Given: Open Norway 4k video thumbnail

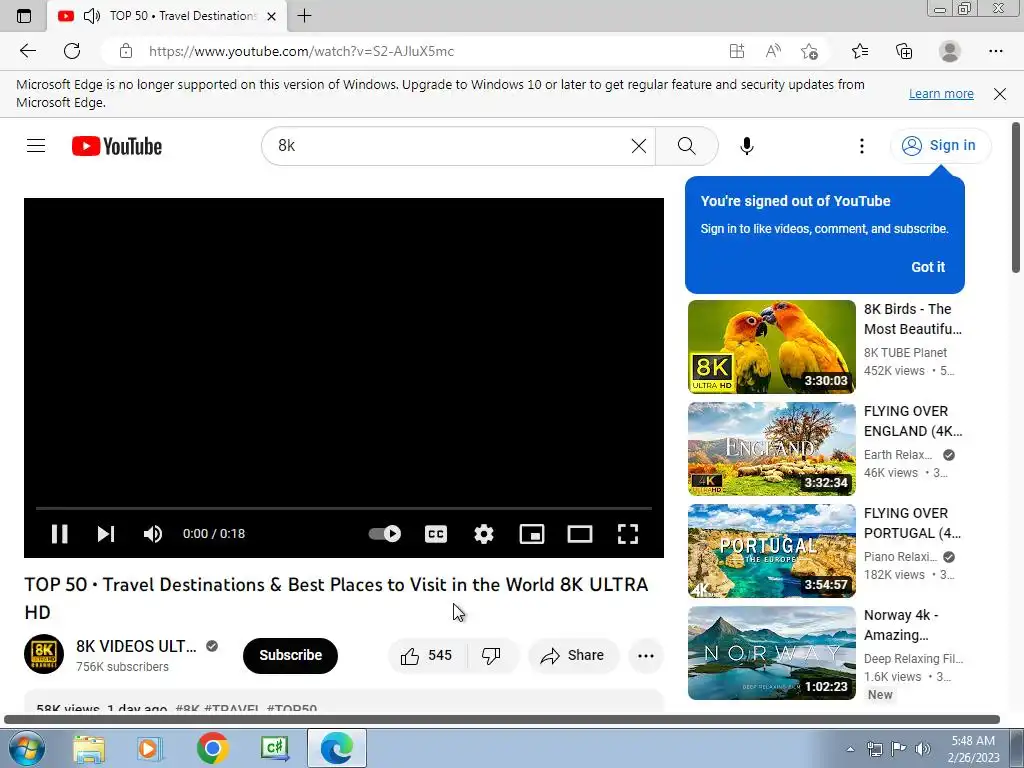Looking at the screenshot, I should 771,653.
